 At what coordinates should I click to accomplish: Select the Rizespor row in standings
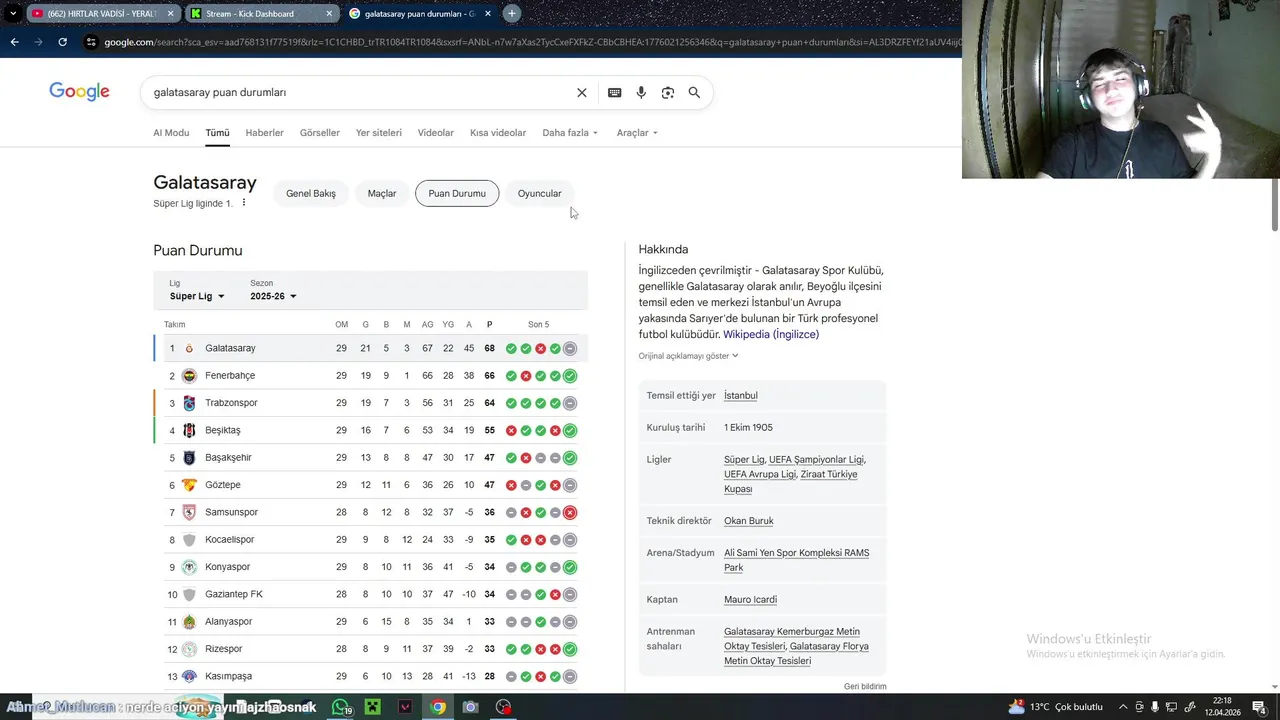[x=371, y=649]
